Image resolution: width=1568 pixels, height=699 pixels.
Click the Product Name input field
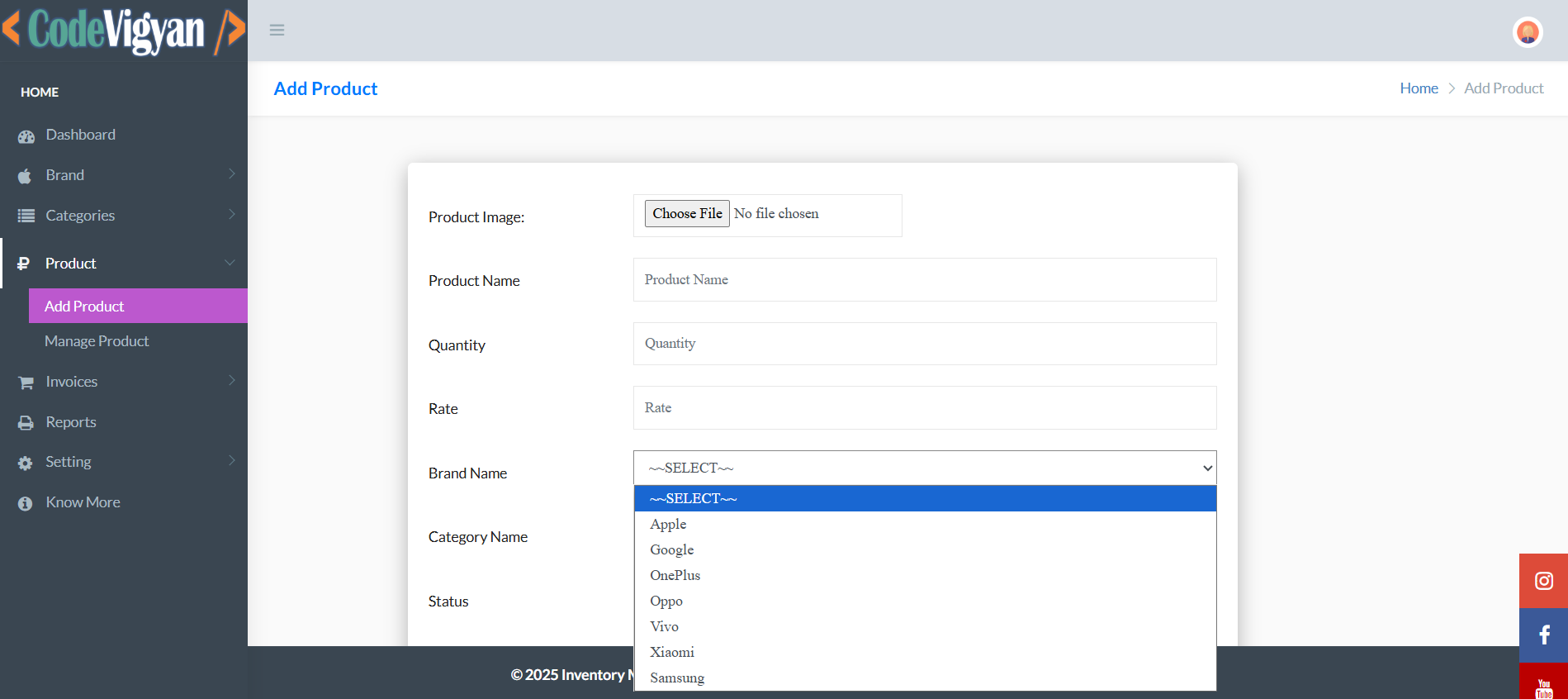[924, 280]
